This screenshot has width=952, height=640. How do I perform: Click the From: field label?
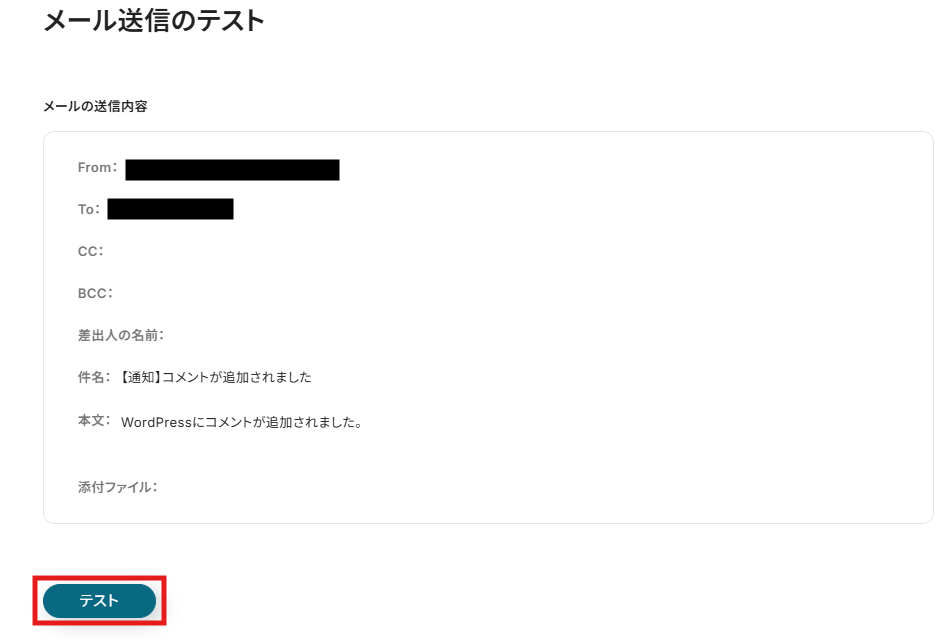coord(98,168)
